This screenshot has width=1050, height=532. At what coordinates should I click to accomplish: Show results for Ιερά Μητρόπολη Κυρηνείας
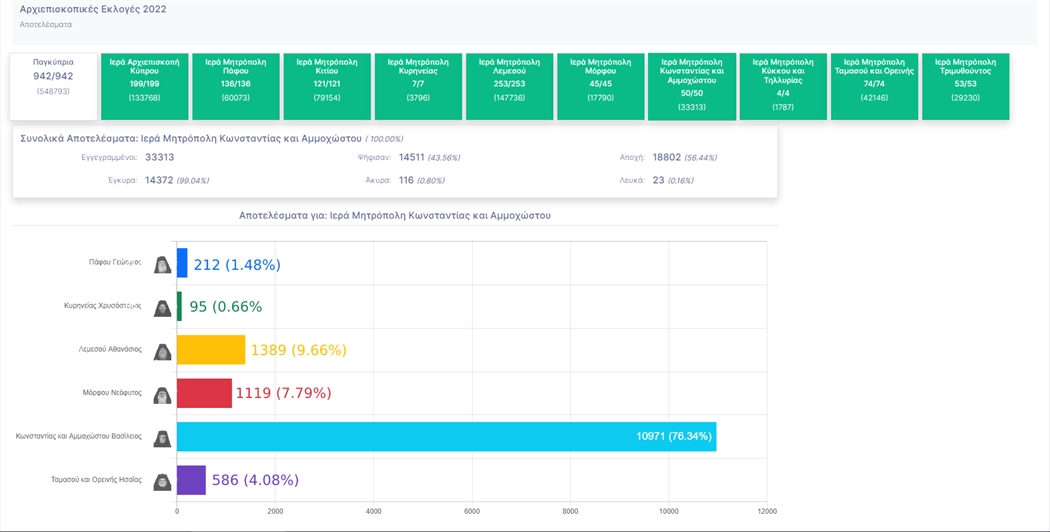click(418, 86)
